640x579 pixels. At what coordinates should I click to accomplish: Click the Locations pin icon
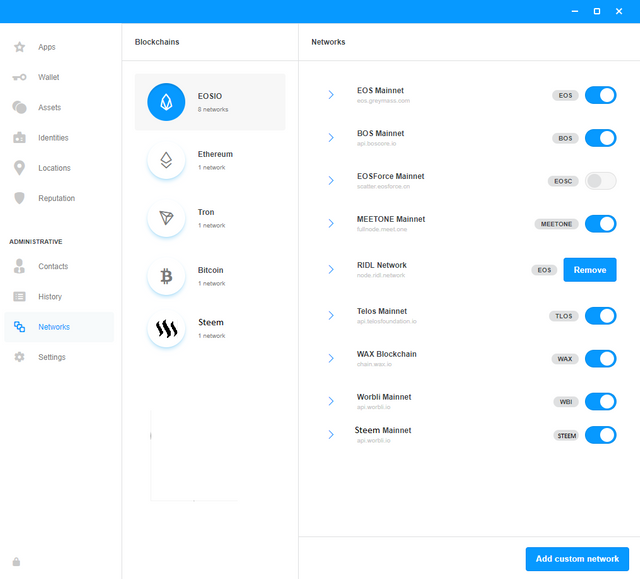coord(19,168)
